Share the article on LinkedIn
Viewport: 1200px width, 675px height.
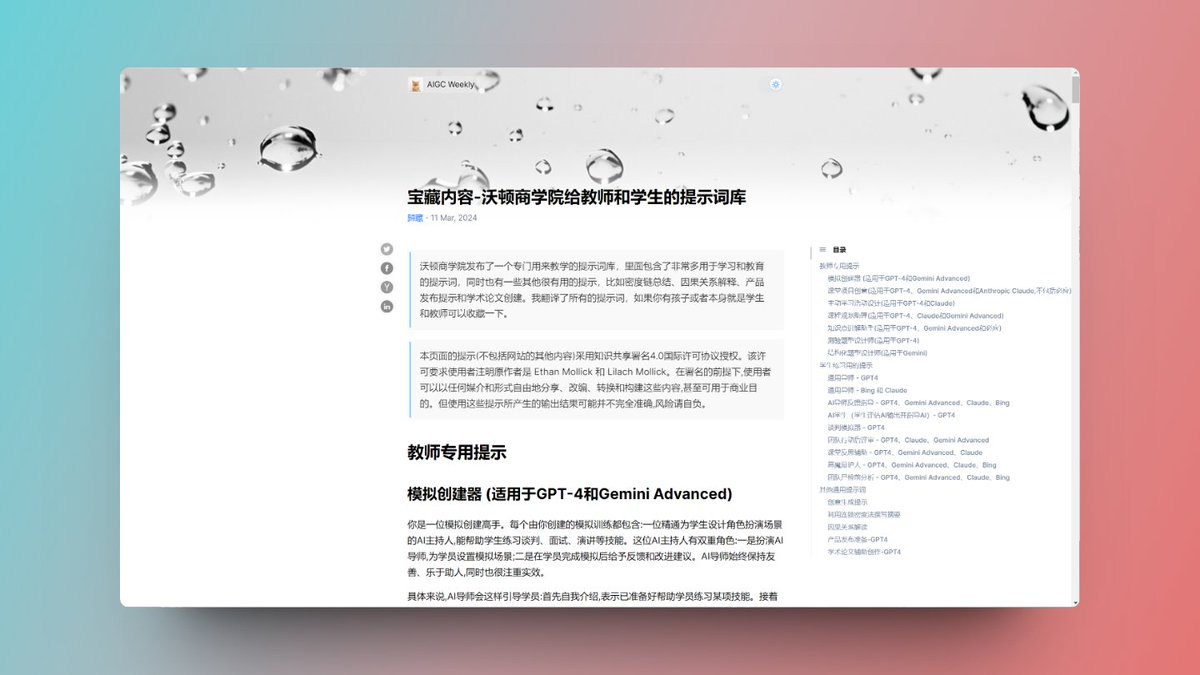[x=387, y=306]
